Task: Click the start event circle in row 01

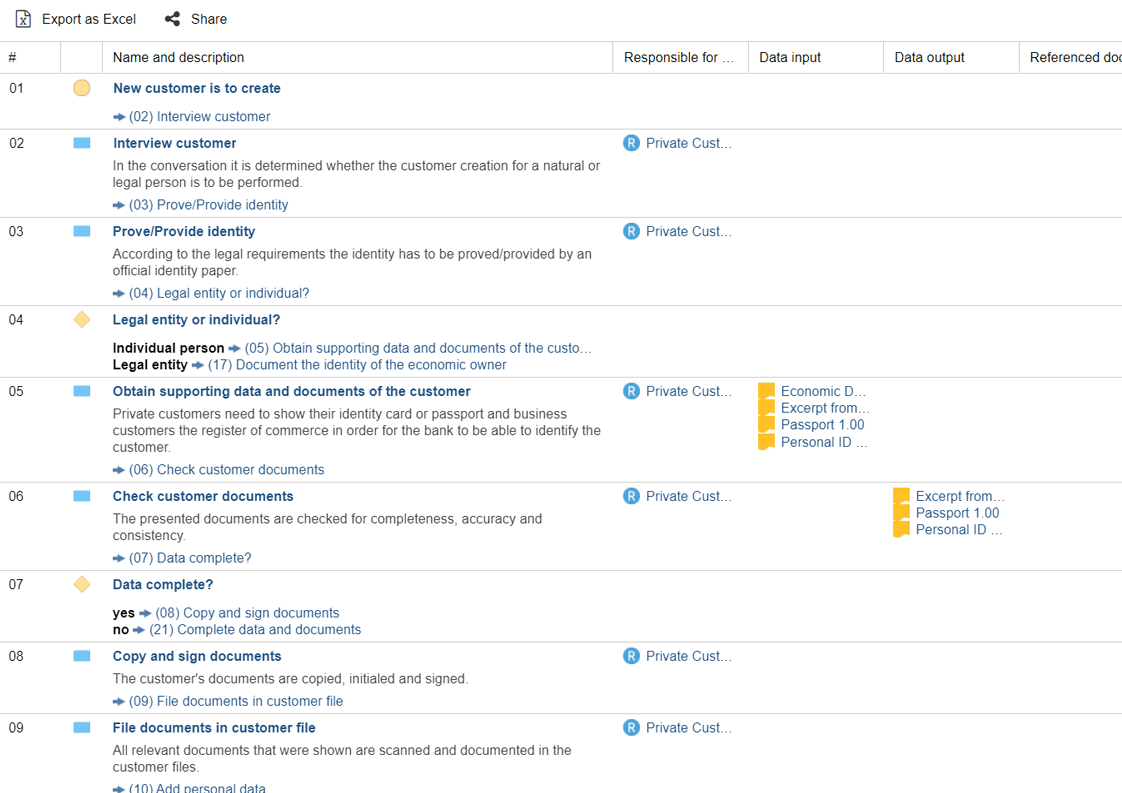Action: tap(82, 88)
